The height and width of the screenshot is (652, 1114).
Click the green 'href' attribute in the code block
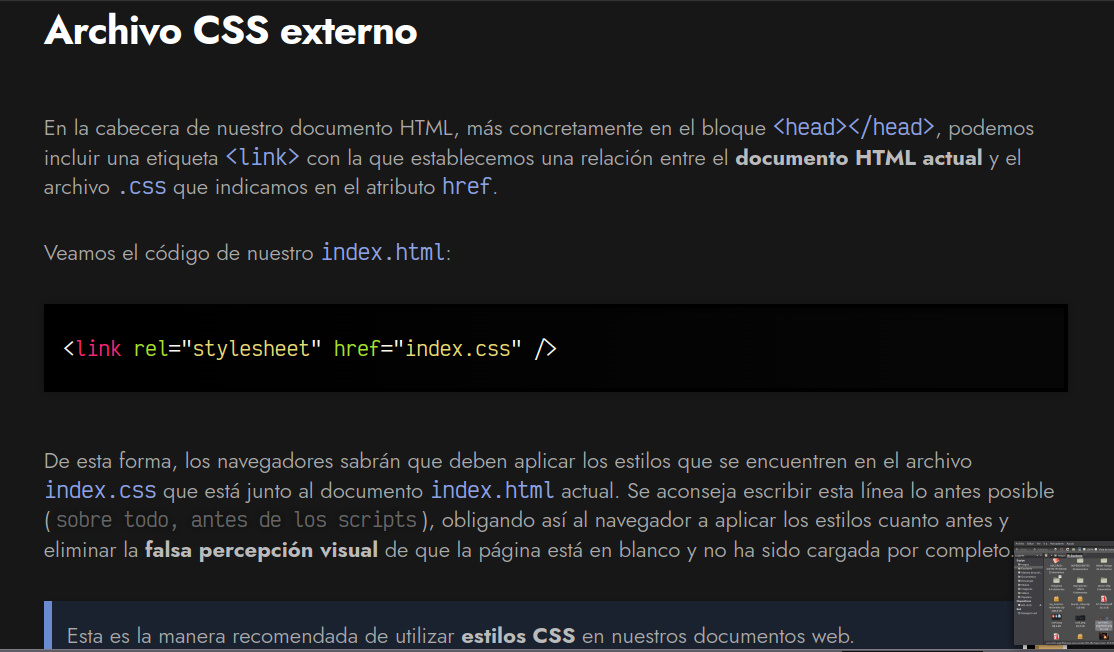(357, 349)
